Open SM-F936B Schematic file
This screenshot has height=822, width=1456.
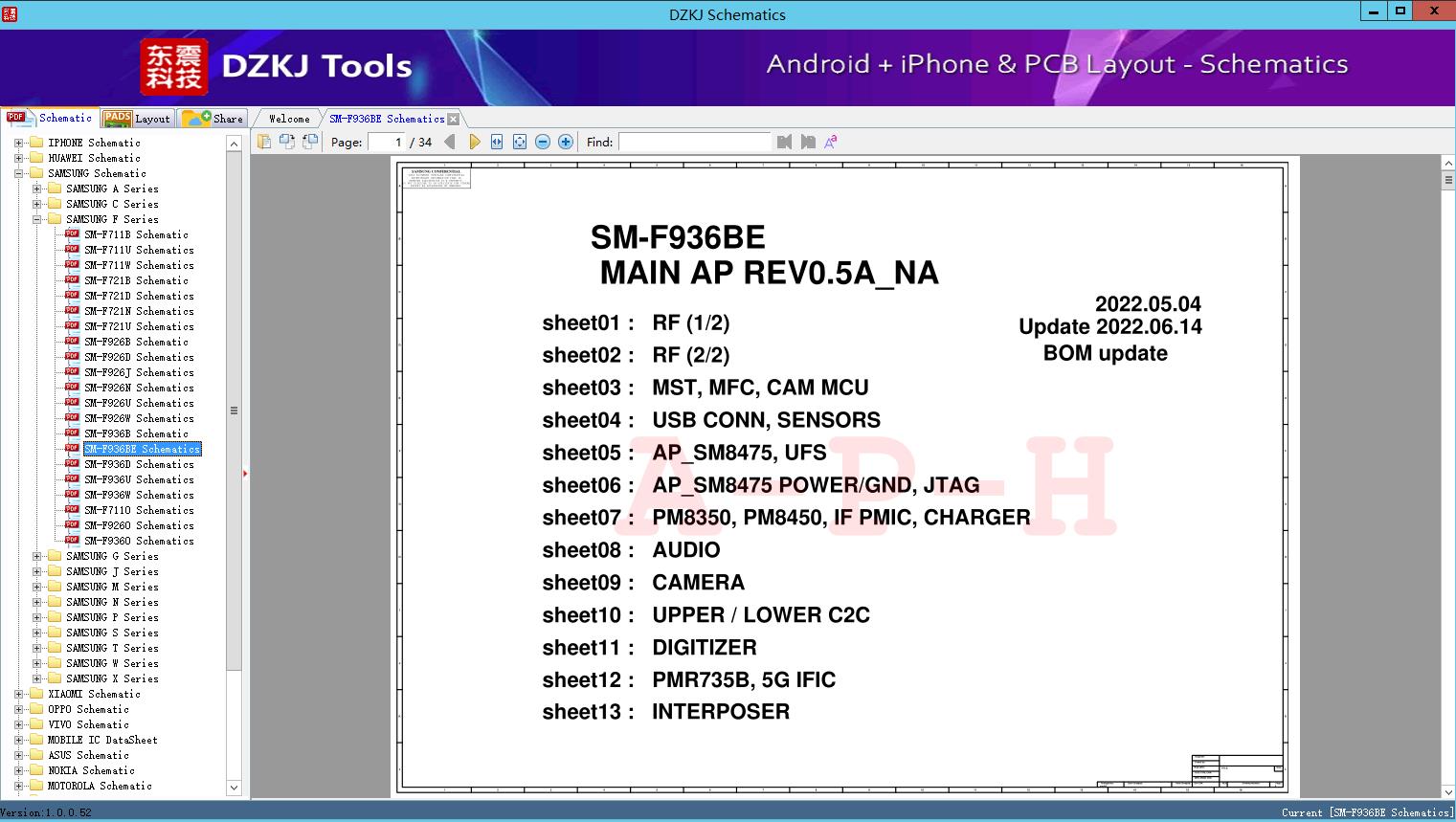[x=136, y=433]
